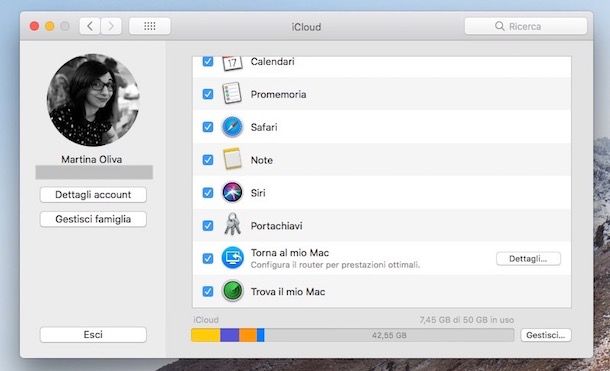This screenshot has width=610, height=371.
Task: Click the iCloud label above the storage bar
Action: pos(206,320)
